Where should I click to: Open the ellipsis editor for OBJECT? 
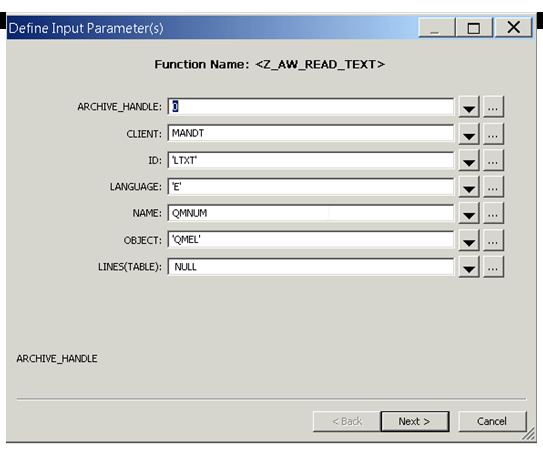[493, 240]
